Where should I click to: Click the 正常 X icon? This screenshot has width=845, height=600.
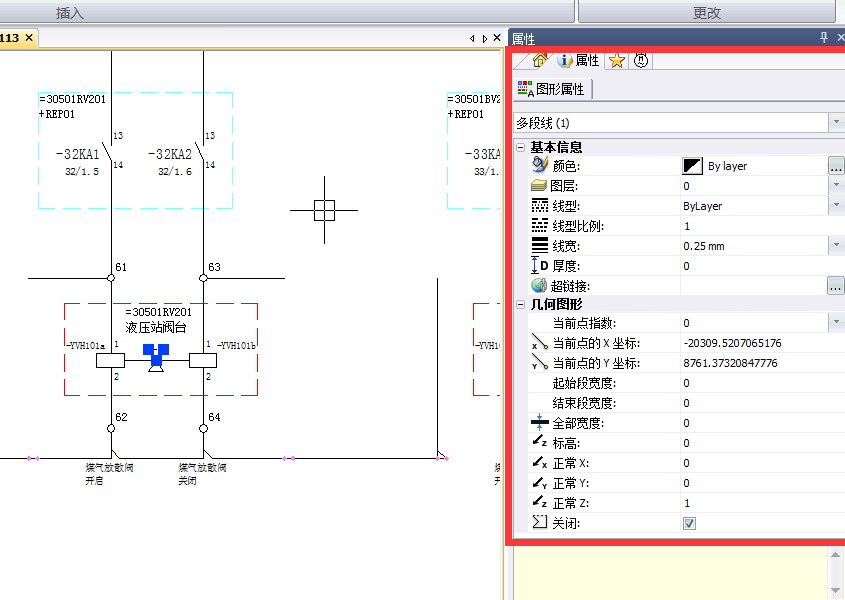coord(539,463)
